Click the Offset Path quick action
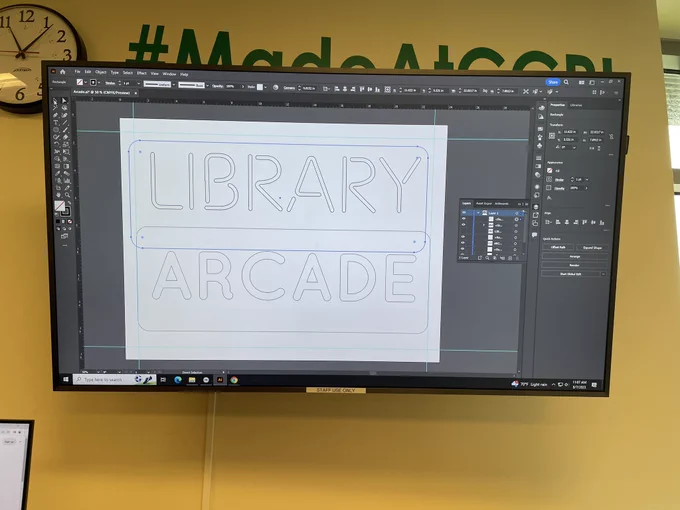680x510 pixels. tap(558, 247)
